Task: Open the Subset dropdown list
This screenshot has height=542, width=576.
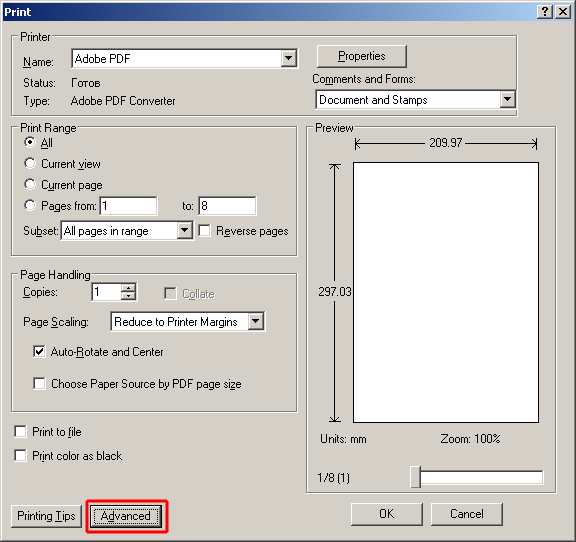Action: pyautogui.click(x=184, y=231)
